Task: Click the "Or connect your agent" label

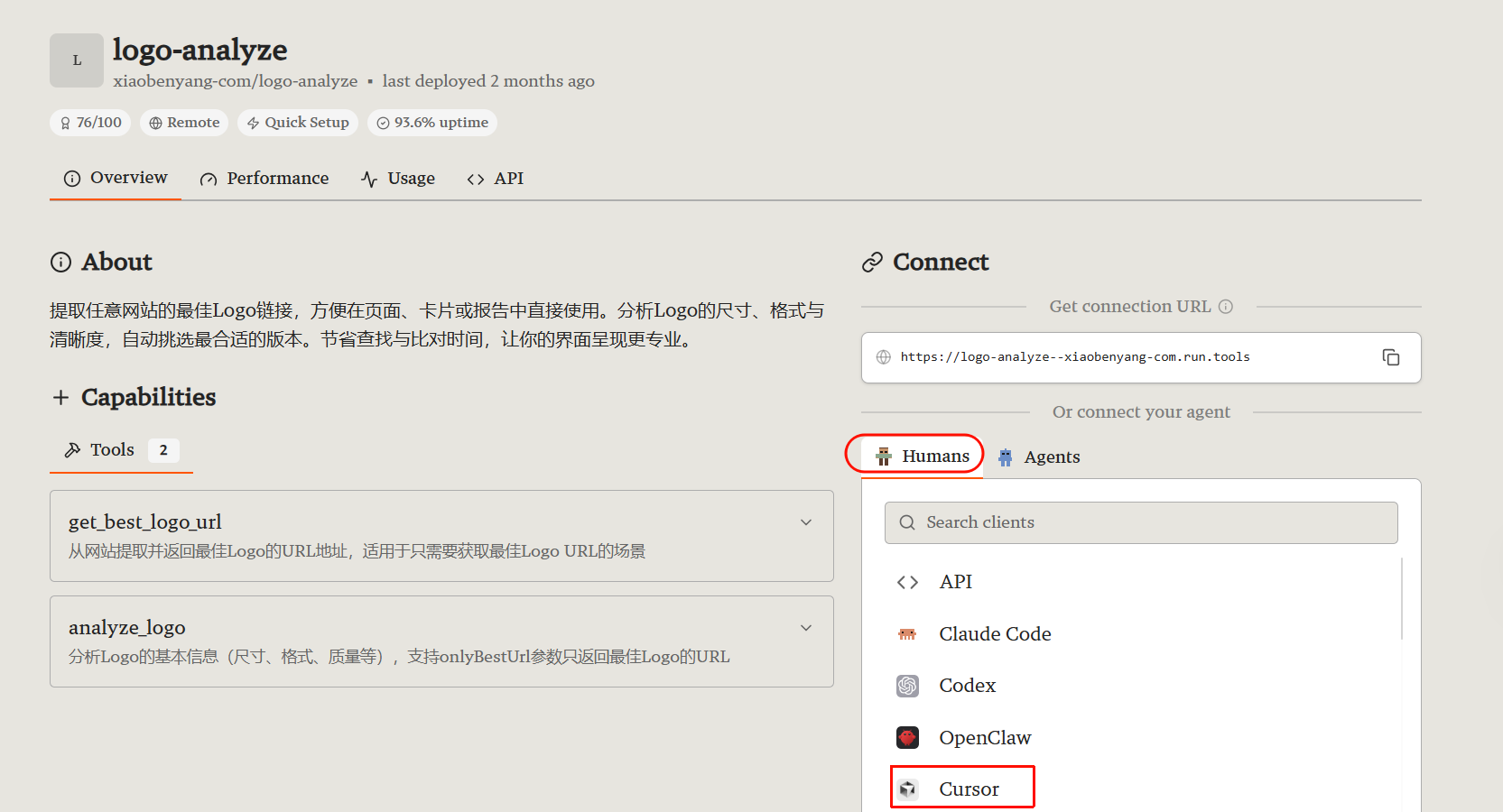Action: click(1141, 412)
